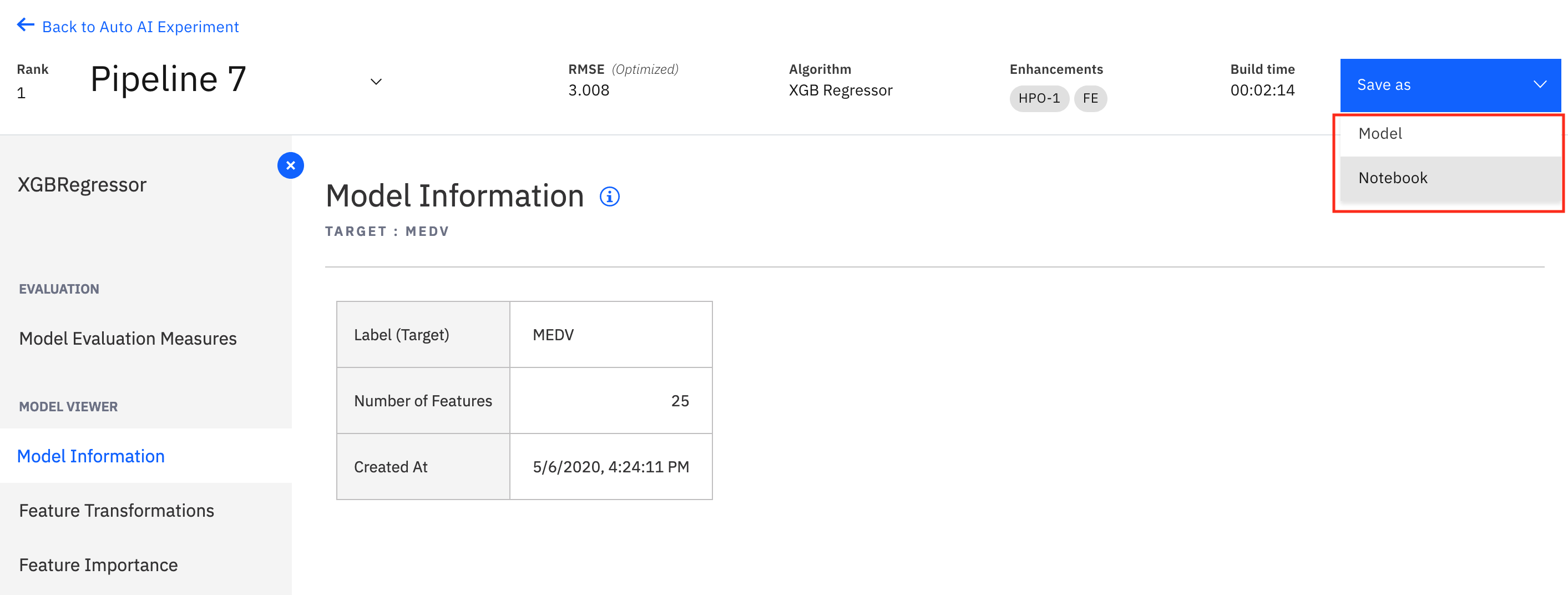
Task: Click the XGBRegressor panel heading
Action: 82,184
